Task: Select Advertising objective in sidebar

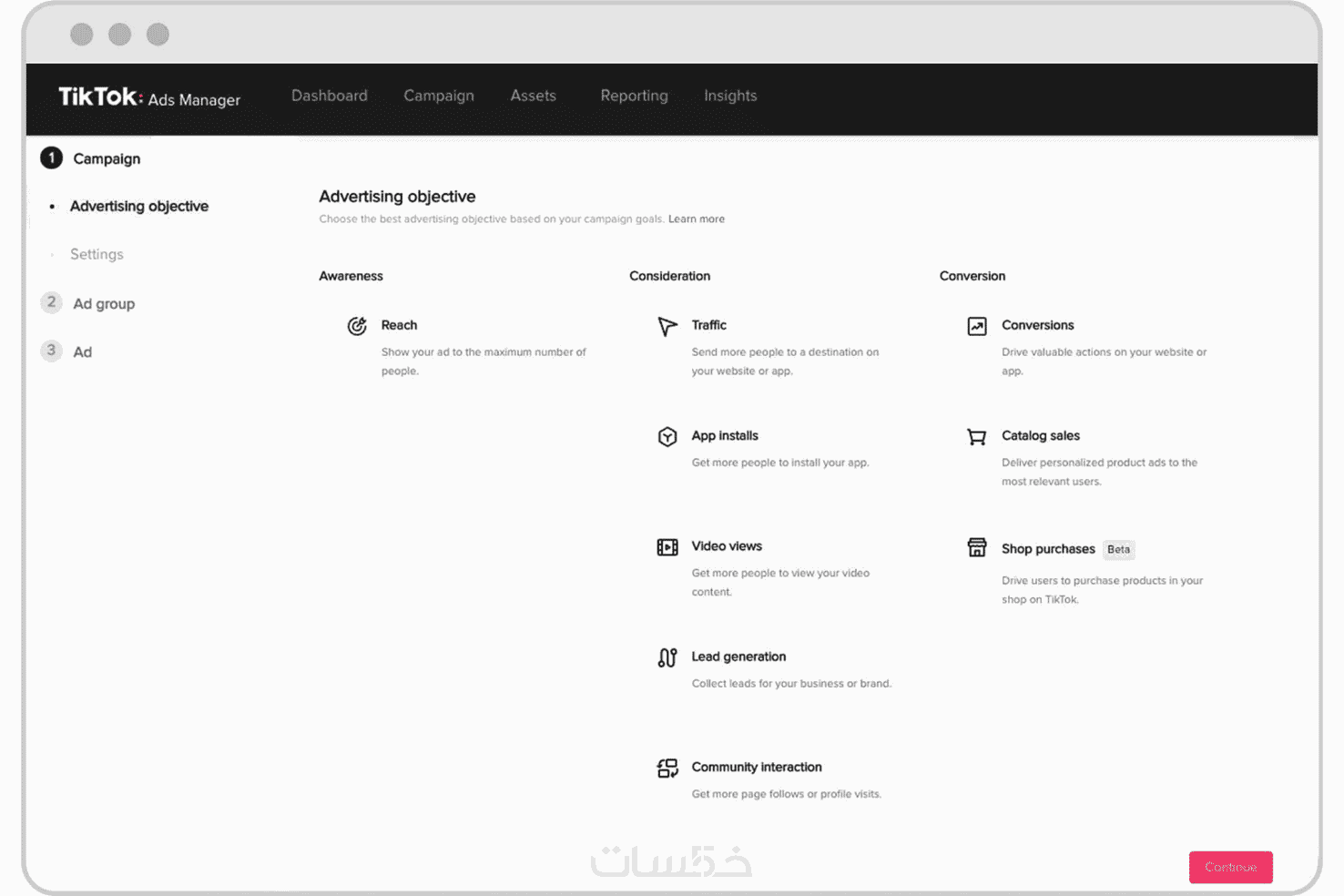Action: [139, 207]
